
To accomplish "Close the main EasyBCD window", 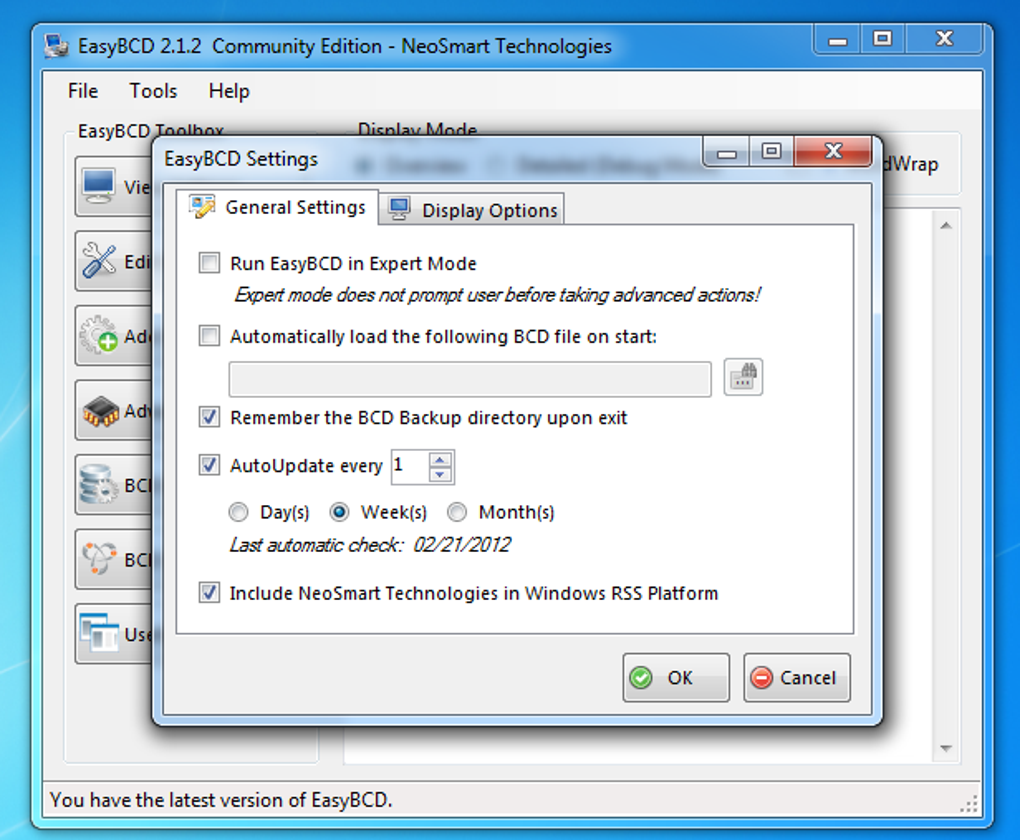I will click(x=944, y=40).
